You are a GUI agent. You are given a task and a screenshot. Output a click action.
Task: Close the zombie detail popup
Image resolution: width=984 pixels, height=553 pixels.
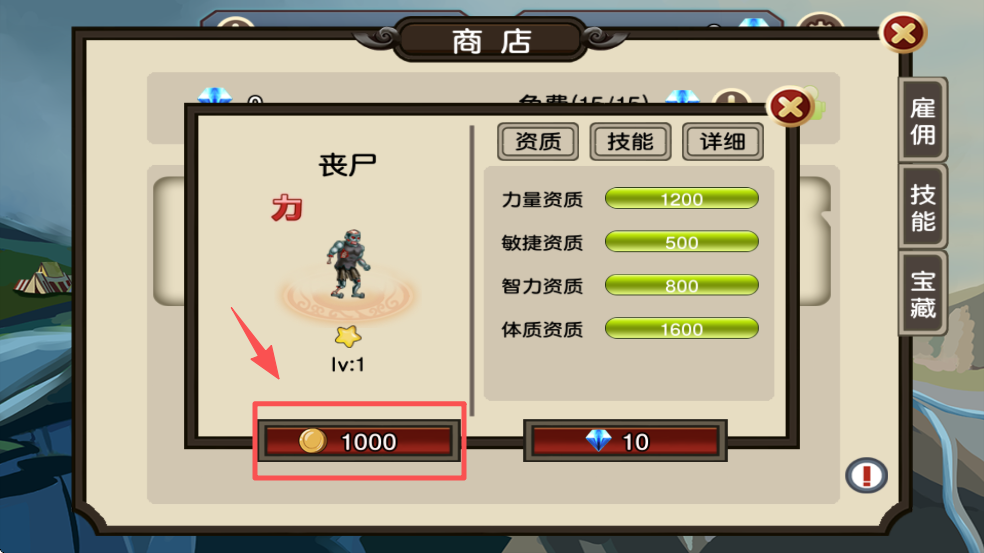point(790,107)
